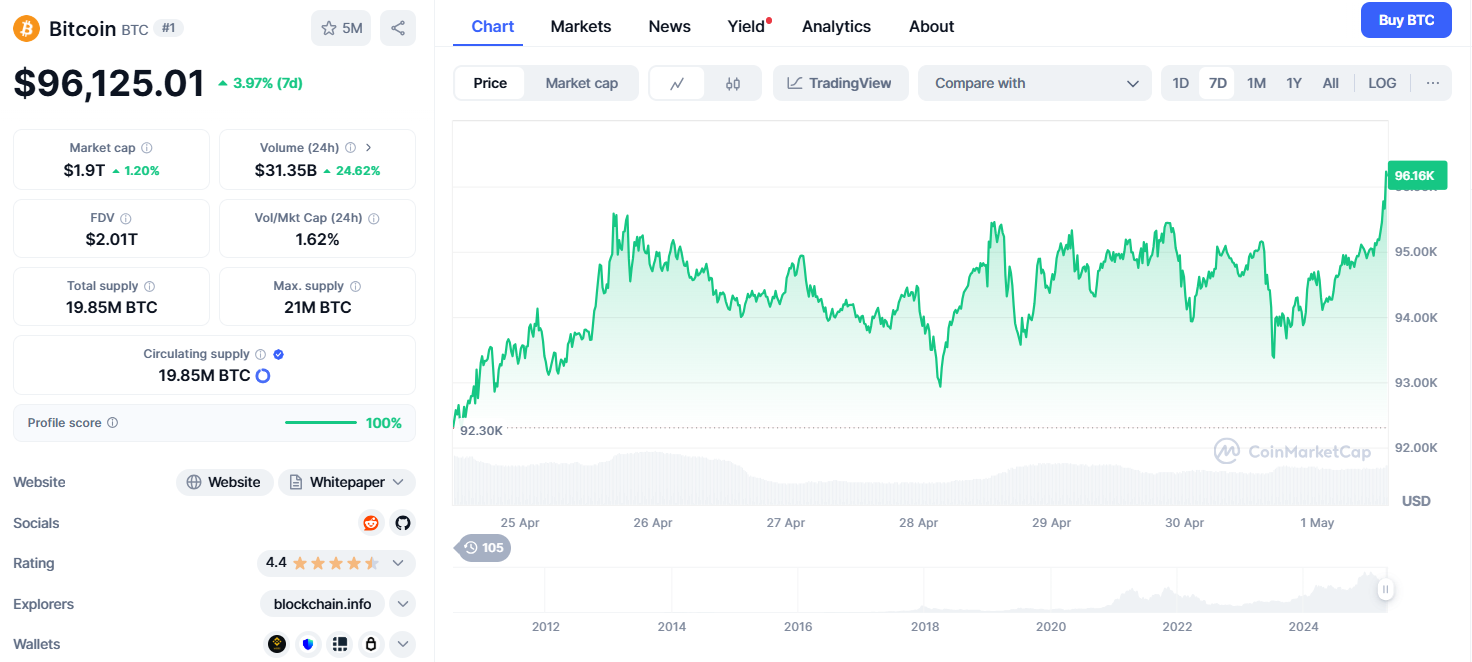Screen dimensions: 1472x662
Task: Set chart range to 7D
Action: tap(1217, 83)
